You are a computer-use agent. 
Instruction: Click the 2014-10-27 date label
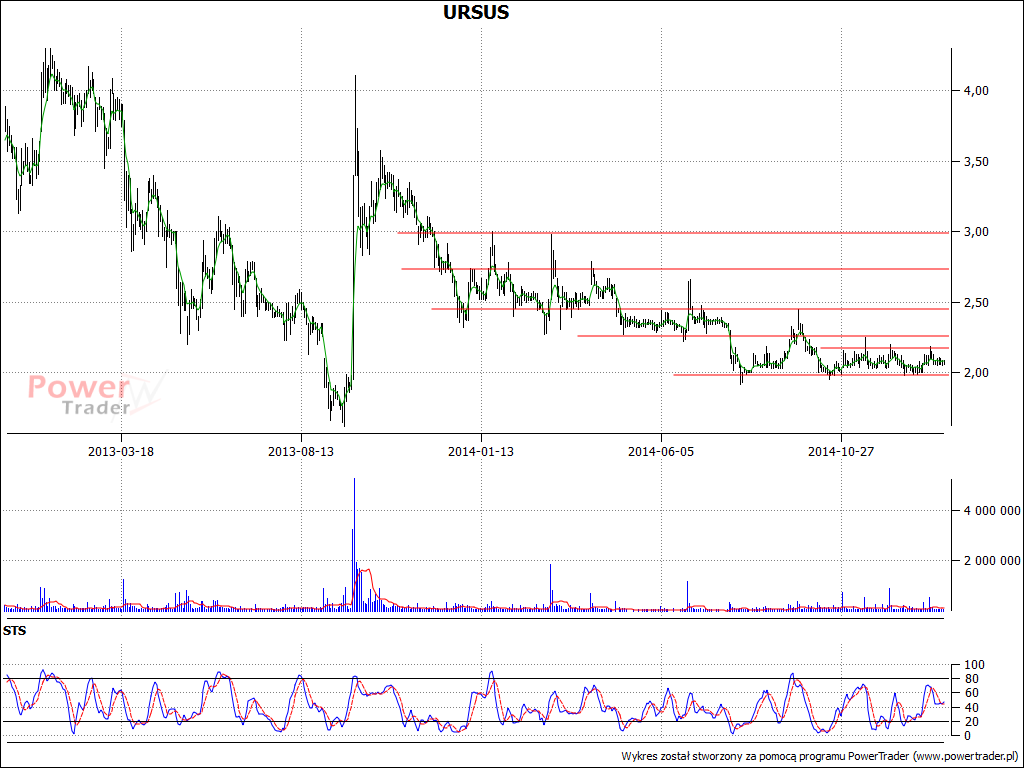point(841,451)
